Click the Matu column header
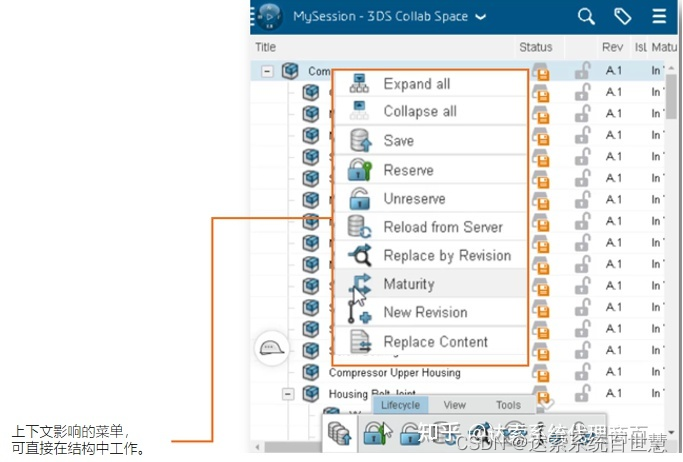683x462 pixels. point(664,47)
